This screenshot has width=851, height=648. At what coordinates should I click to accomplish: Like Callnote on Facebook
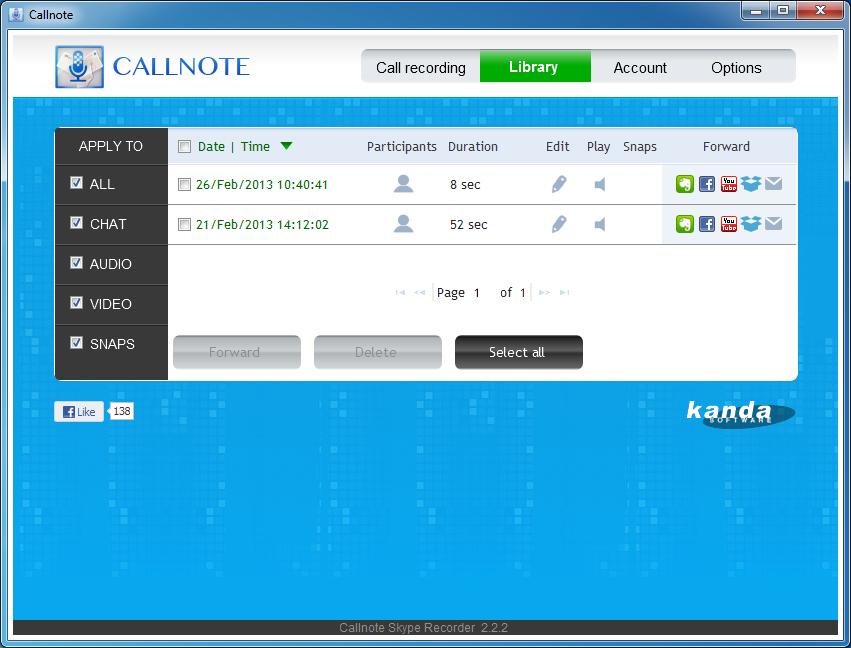coord(79,411)
